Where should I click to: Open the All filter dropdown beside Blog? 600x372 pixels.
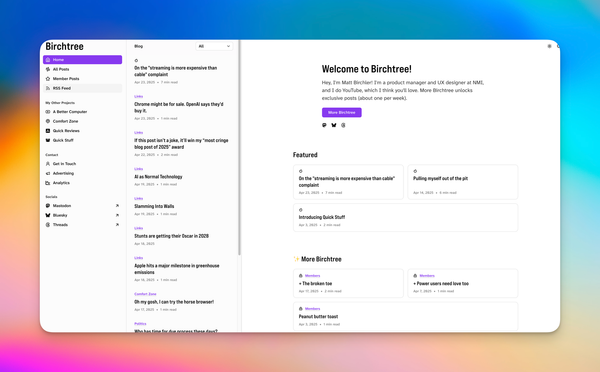(x=214, y=46)
